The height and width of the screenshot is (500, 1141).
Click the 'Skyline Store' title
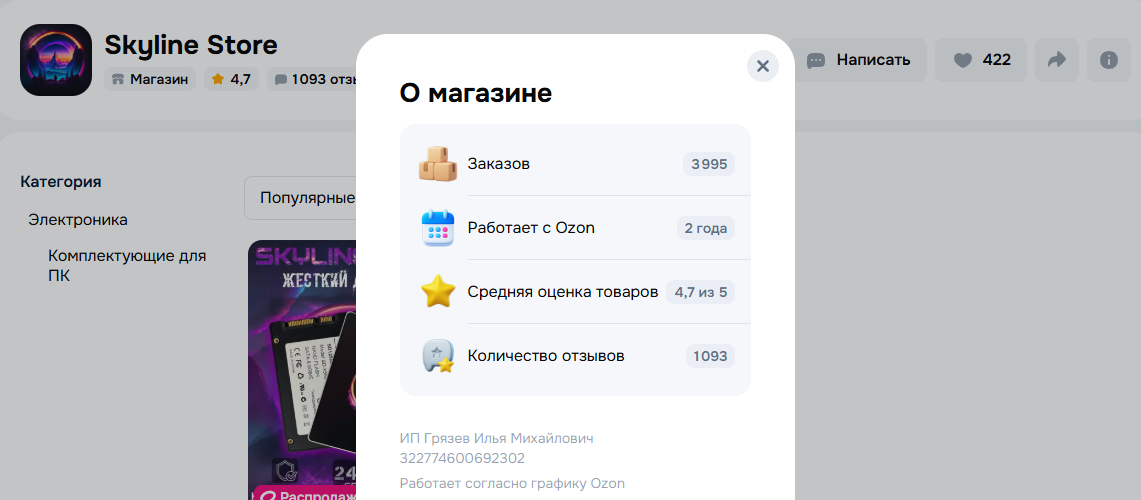(191, 45)
